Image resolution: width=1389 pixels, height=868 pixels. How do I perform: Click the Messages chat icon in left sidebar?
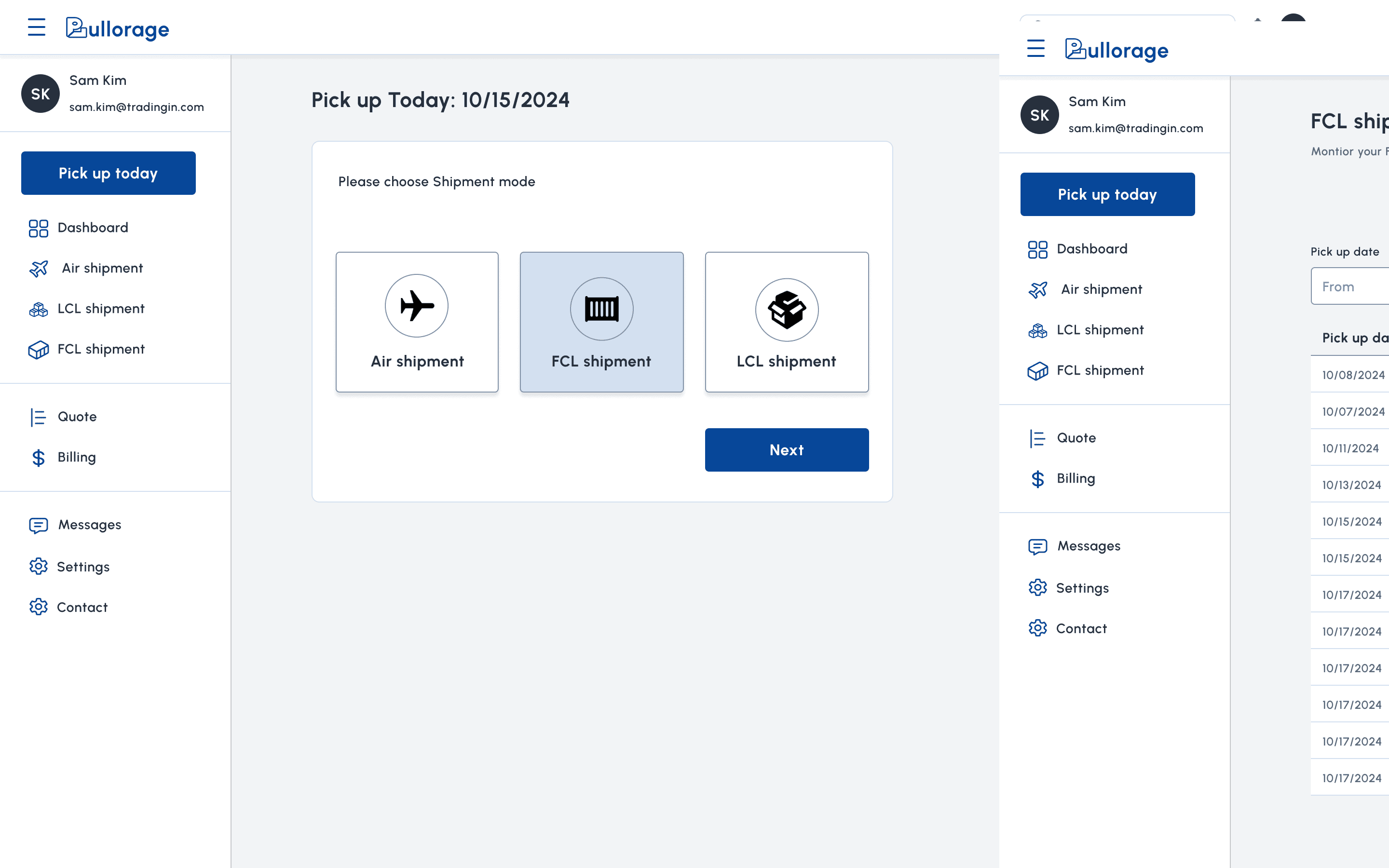tap(39, 525)
